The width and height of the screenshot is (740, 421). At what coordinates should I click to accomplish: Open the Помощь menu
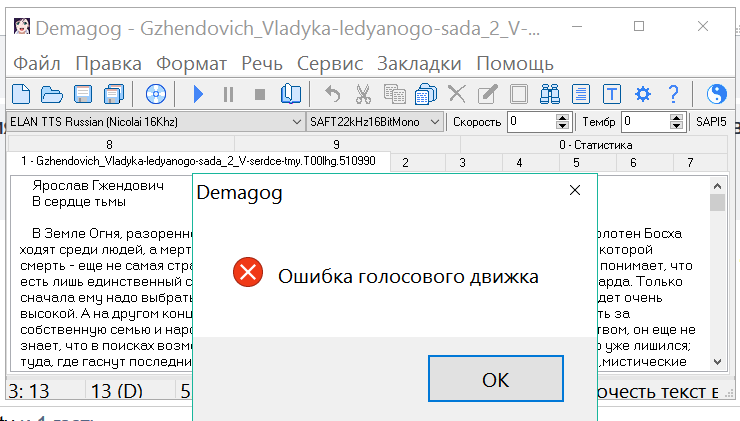click(515, 63)
